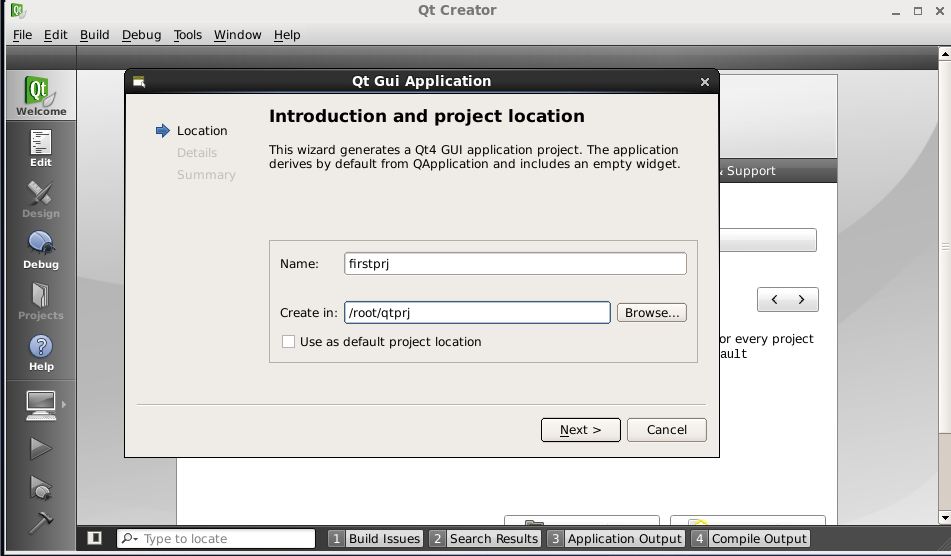Open the Debug menu
Screen dimensions: 951x556
tap(141, 35)
